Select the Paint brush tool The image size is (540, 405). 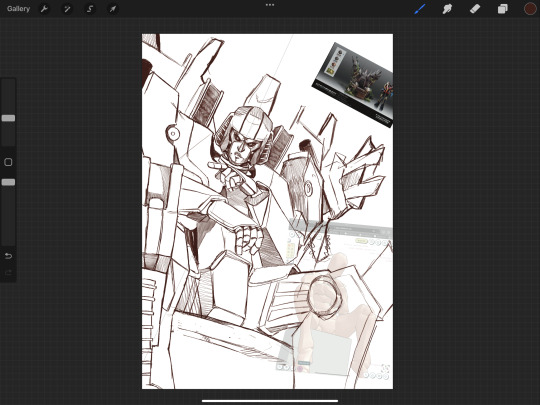tap(420, 9)
